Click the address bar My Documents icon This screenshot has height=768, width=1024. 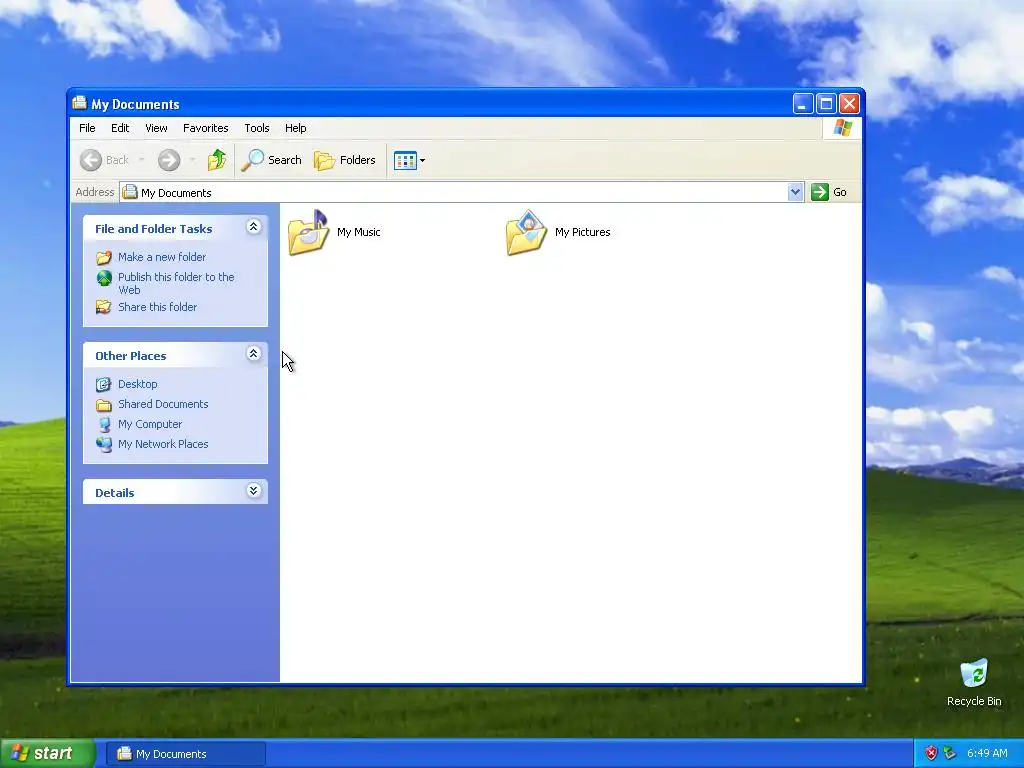click(x=130, y=192)
